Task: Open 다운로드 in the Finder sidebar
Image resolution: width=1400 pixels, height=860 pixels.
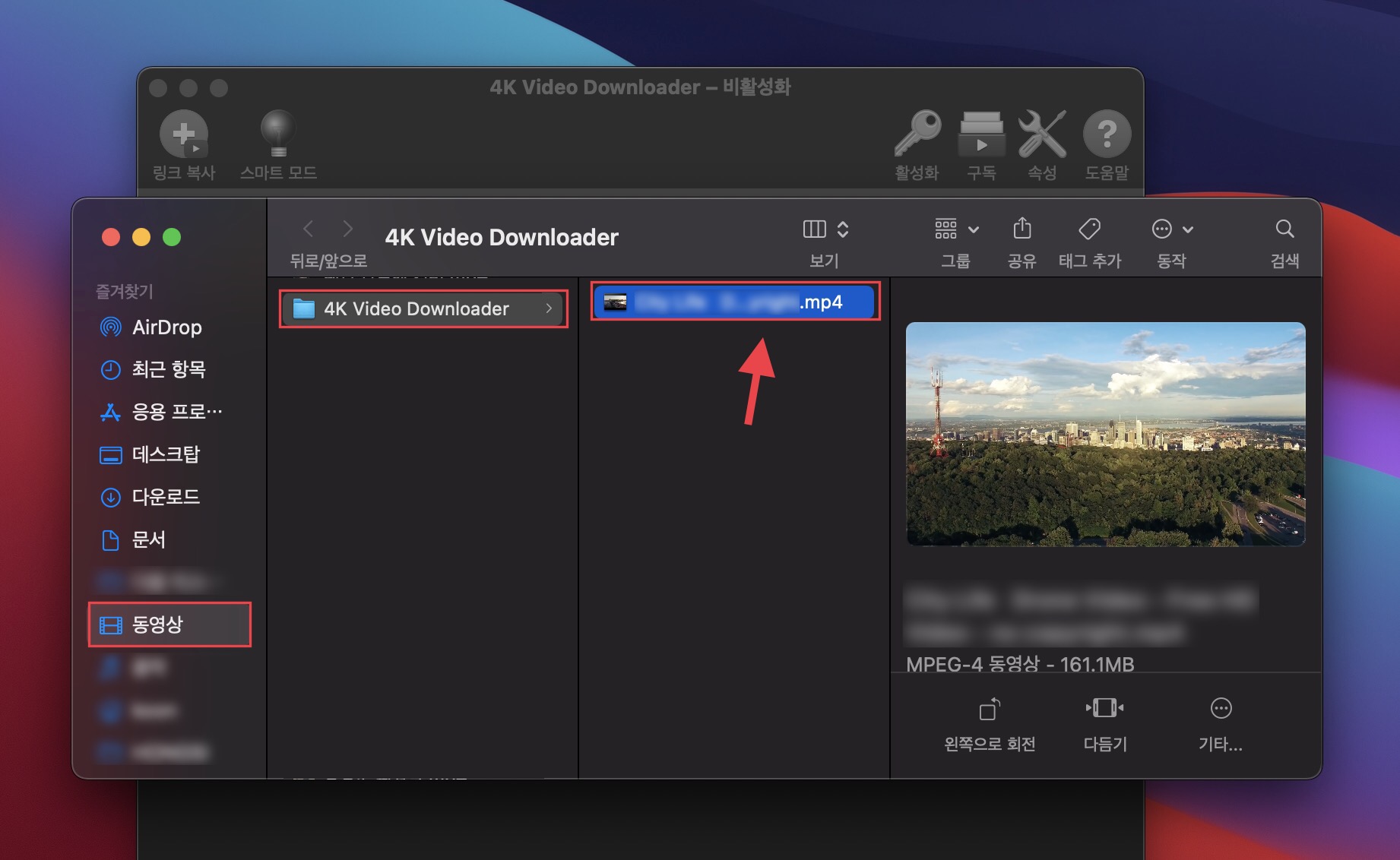Action: coord(169,498)
